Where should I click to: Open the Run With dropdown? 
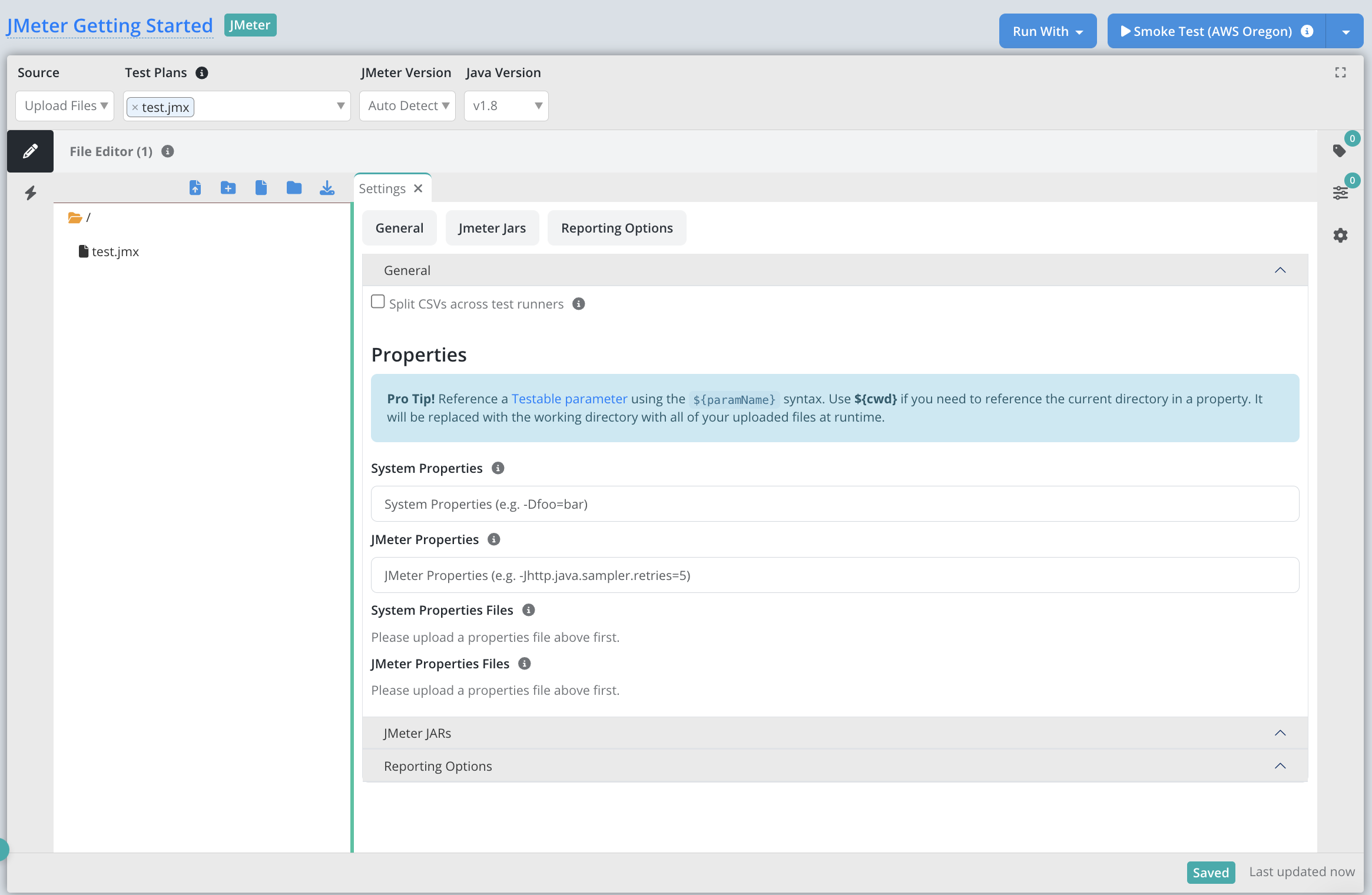coord(1048,31)
